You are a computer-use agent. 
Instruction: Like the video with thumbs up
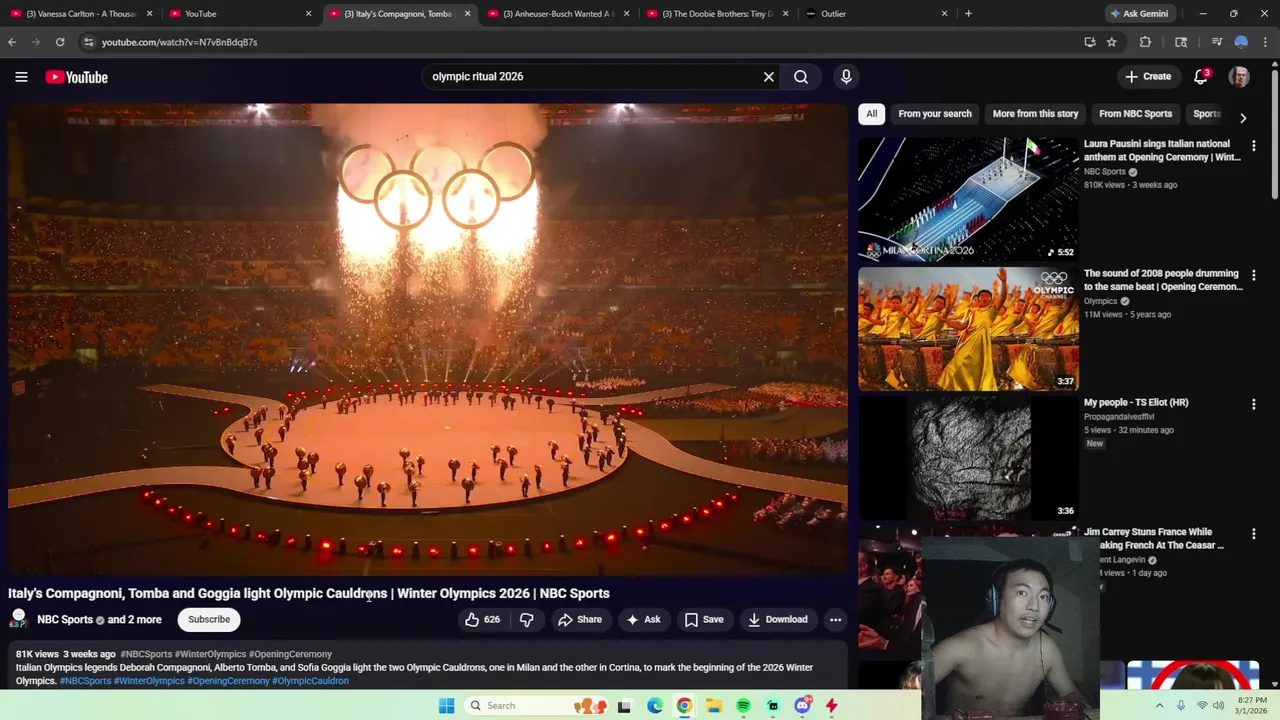(x=481, y=619)
